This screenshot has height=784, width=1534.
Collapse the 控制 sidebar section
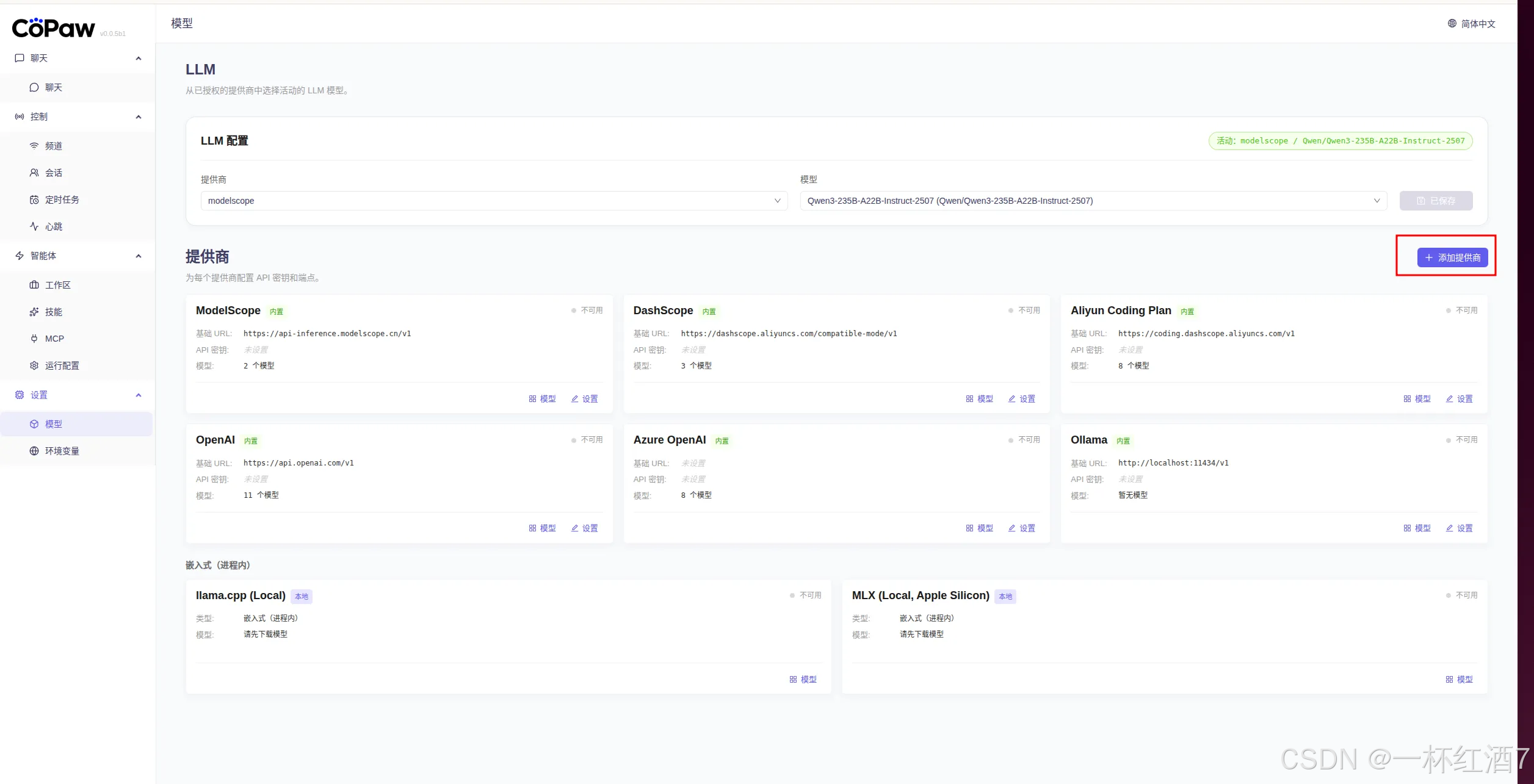pos(139,117)
